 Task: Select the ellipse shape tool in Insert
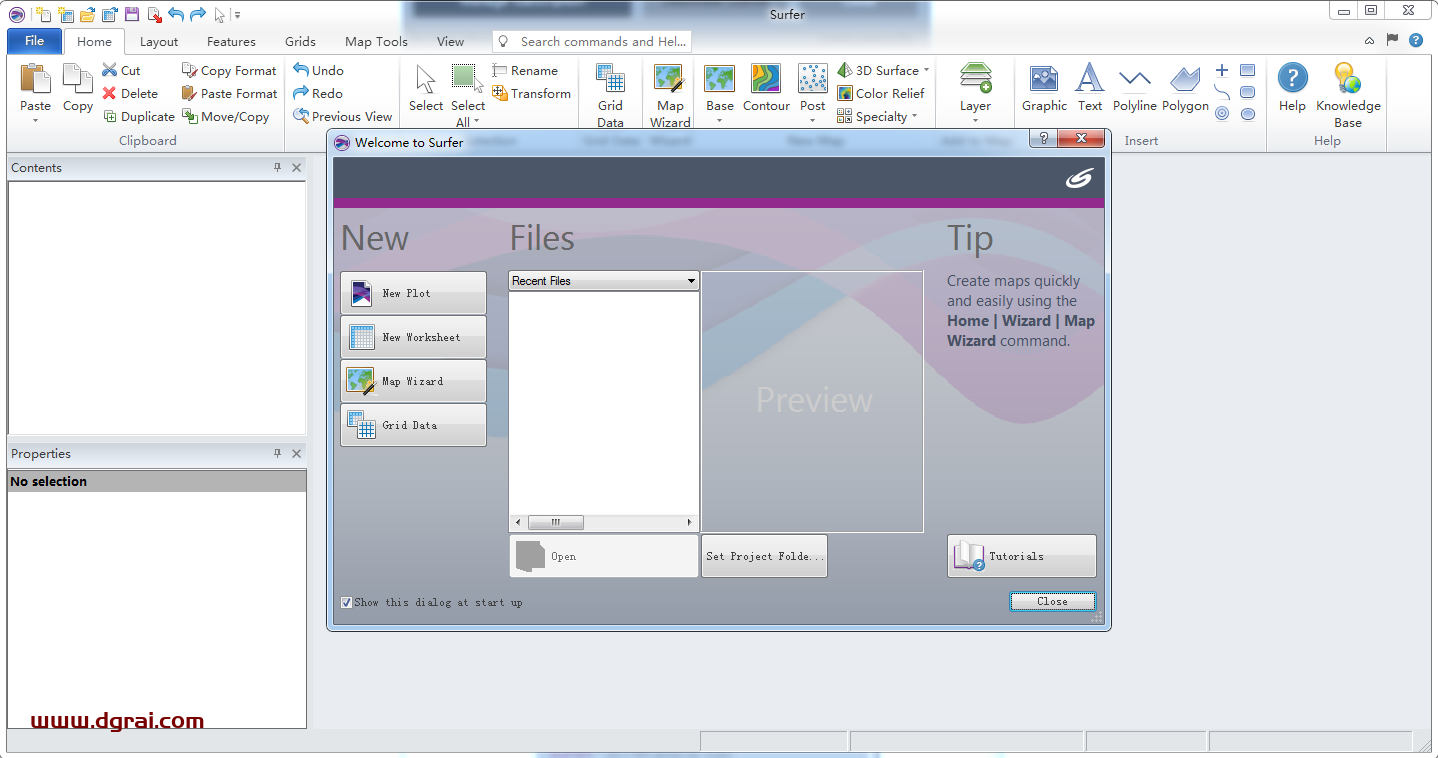point(1247,114)
